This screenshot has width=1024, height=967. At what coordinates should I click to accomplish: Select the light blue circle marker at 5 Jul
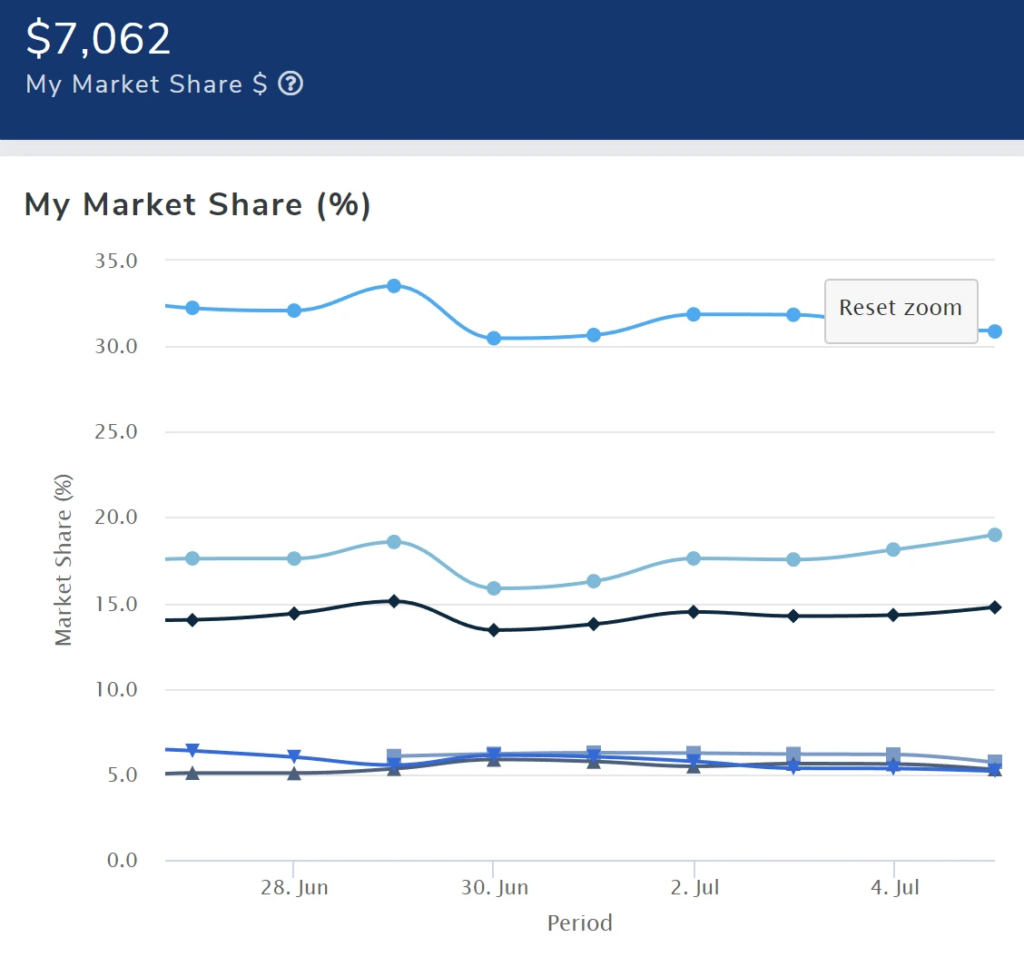pyautogui.click(x=995, y=535)
